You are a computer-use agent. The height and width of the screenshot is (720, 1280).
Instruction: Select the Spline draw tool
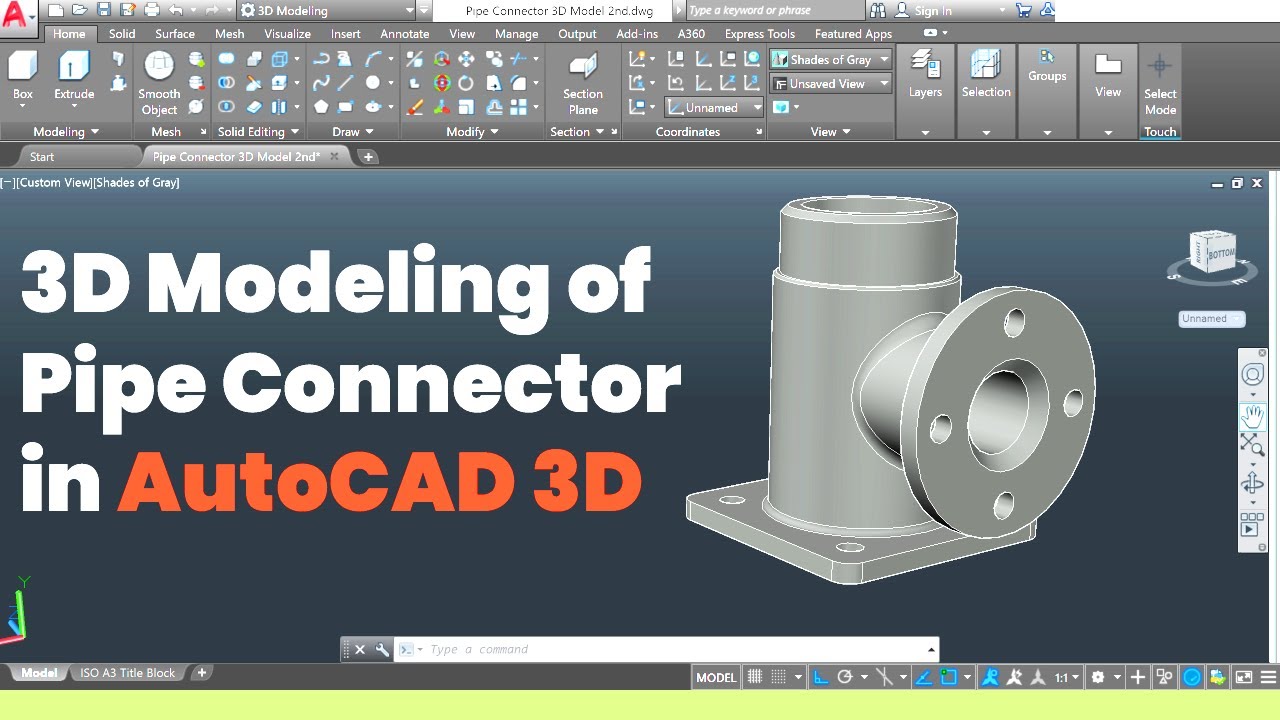pyautogui.click(x=321, y=83)
